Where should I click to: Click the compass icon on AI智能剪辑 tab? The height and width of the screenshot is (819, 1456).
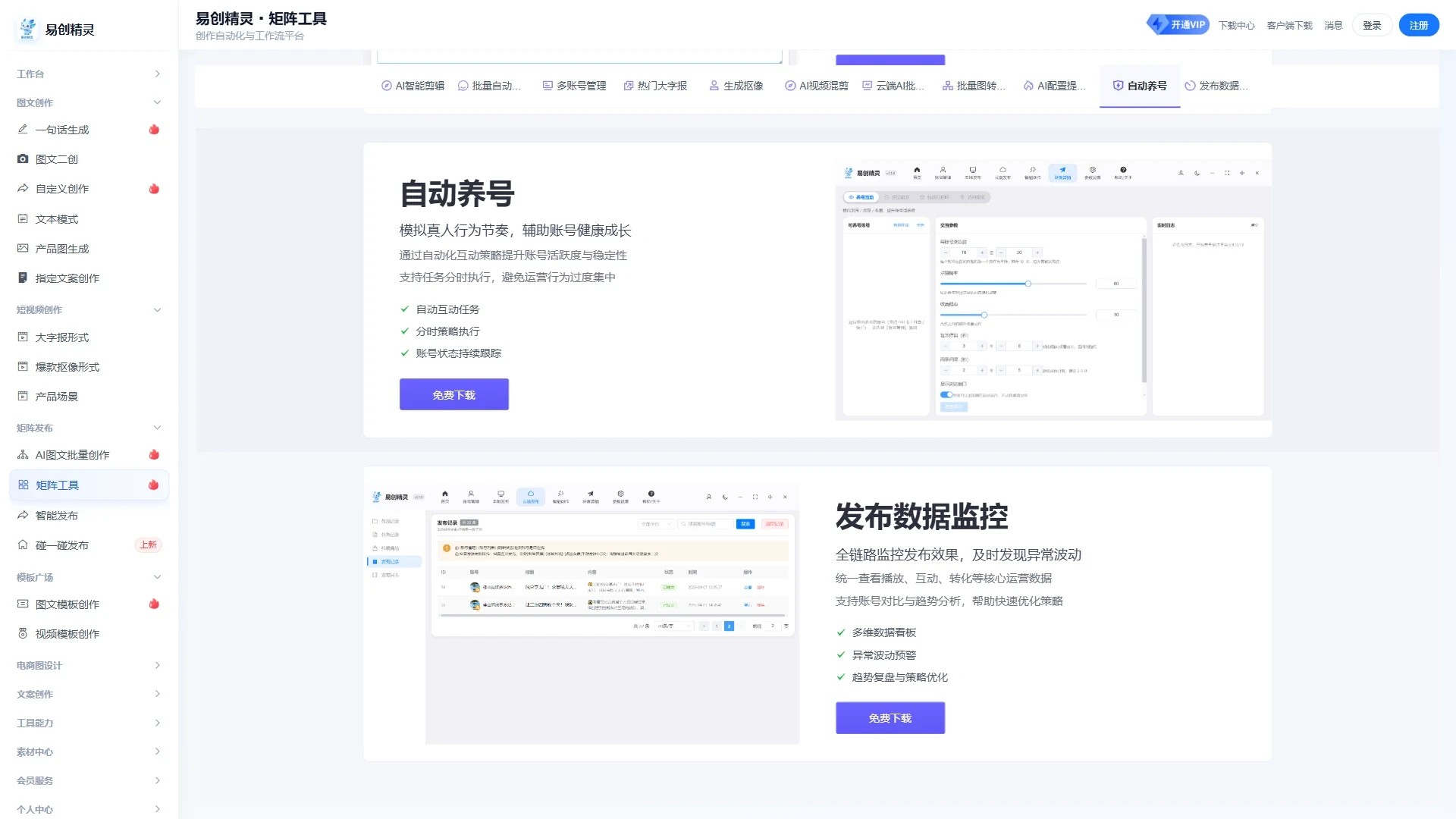pos(386,86)
